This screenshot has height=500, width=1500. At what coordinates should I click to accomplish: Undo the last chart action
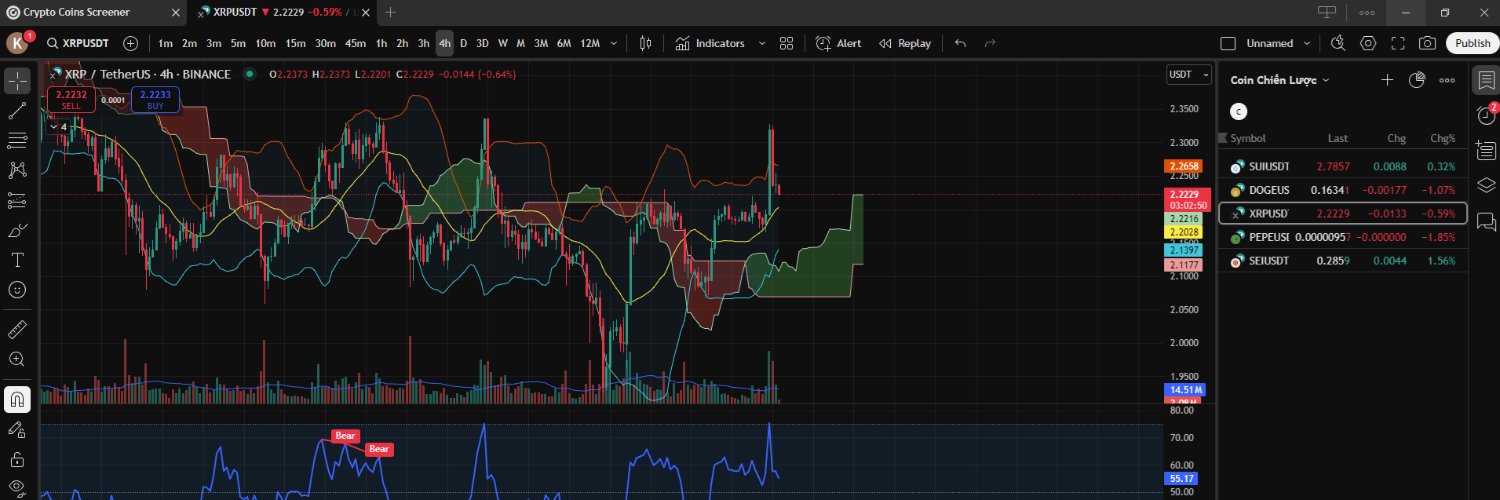click(x=961, y=43)
